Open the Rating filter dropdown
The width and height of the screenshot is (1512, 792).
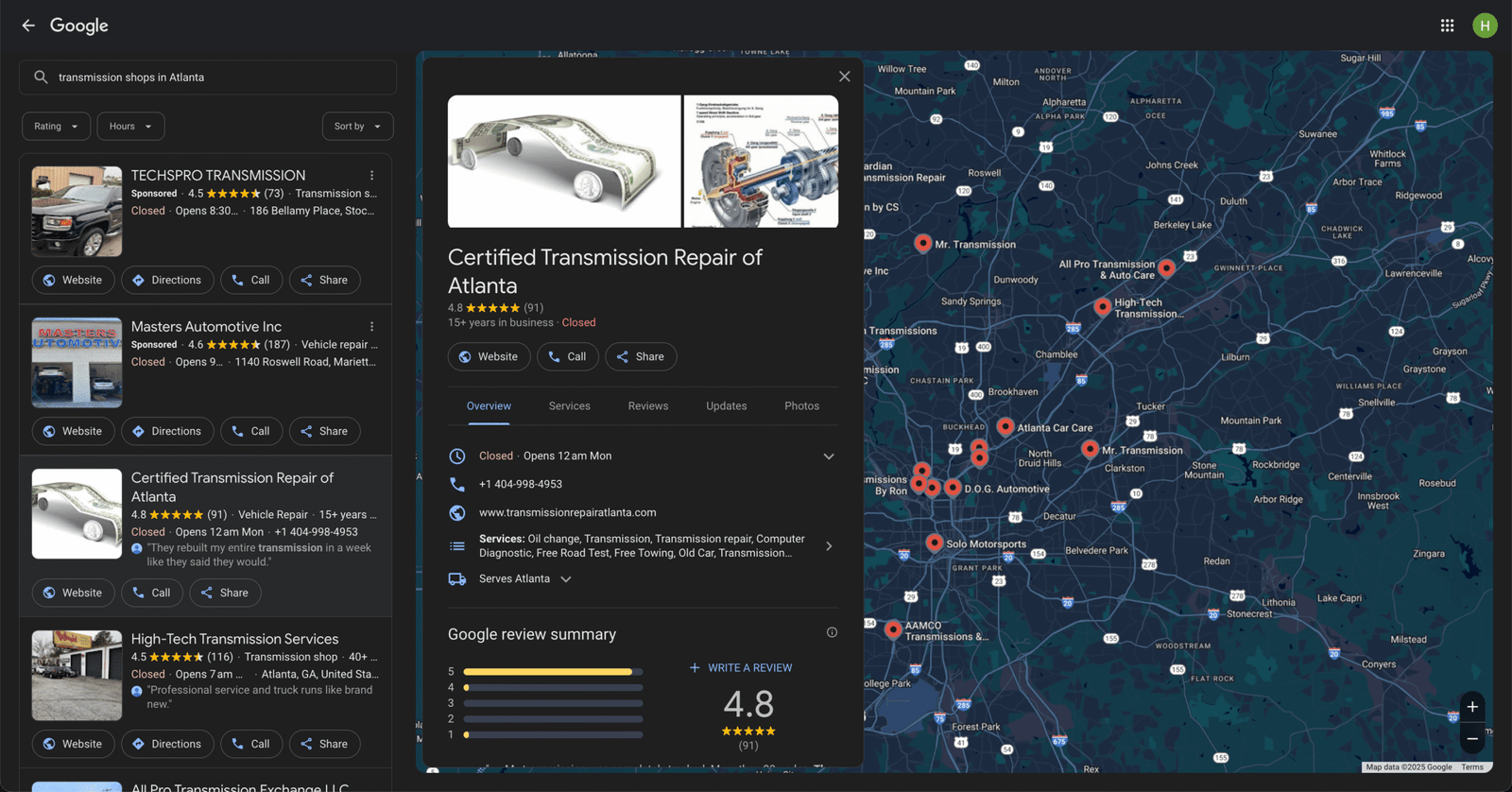tap(57, 127)
